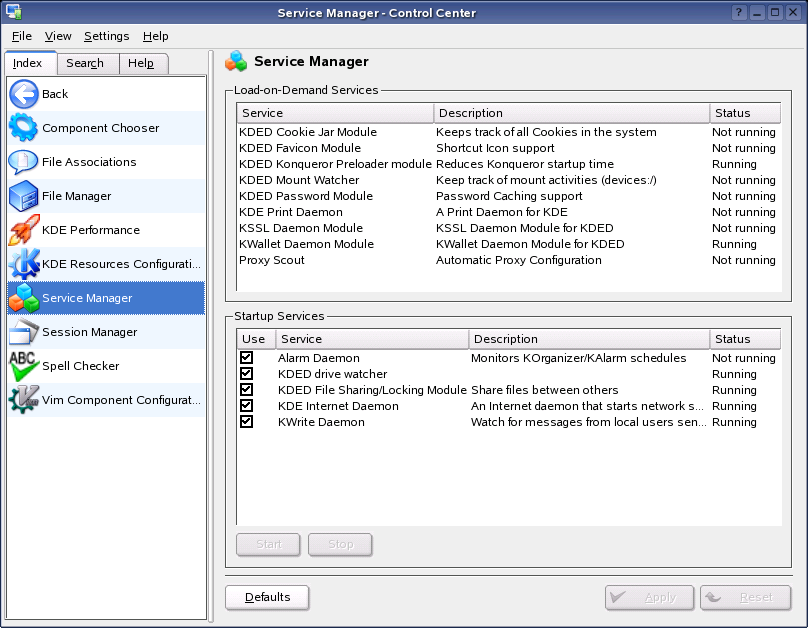The width and height of the screenshot is (808, 628).
Task: Select the KDE Print Daemon row
Action: click(x=509, y=212)
